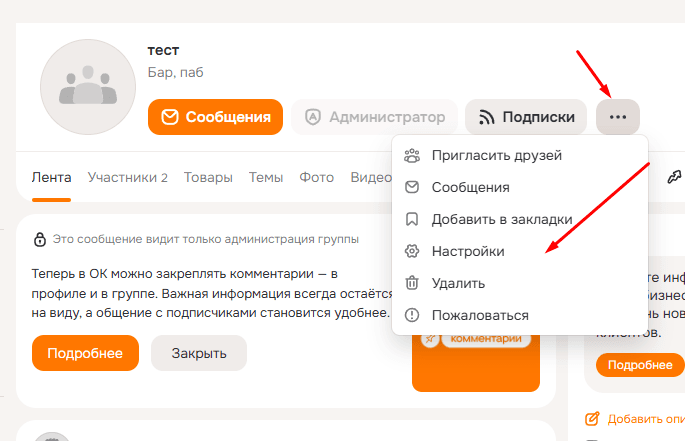Click the group avatar placeholder
Viewport: 685px width, 441px height.
[88, 87]
